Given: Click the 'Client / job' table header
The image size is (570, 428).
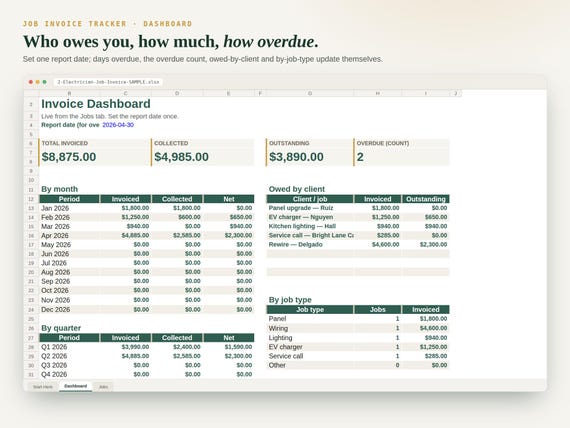Looking at the screenshot, I should click(x=310, y=199).
